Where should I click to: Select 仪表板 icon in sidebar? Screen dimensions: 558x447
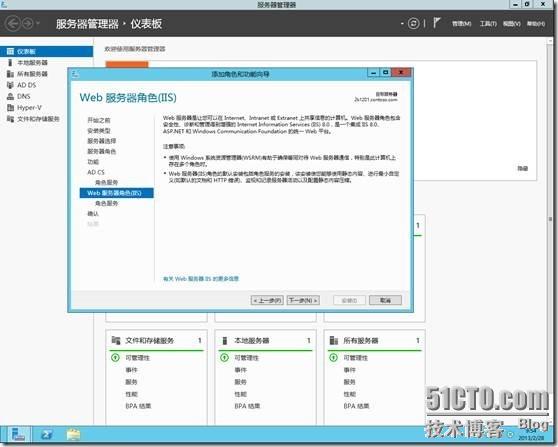click(x=10, y=52)
